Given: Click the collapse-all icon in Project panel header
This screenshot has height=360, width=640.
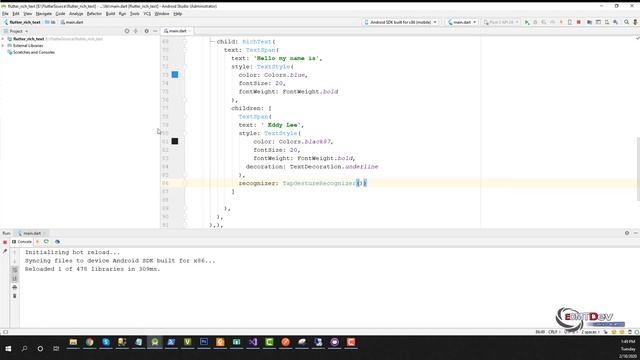Looking at the screenshot, I should [136, 31].
